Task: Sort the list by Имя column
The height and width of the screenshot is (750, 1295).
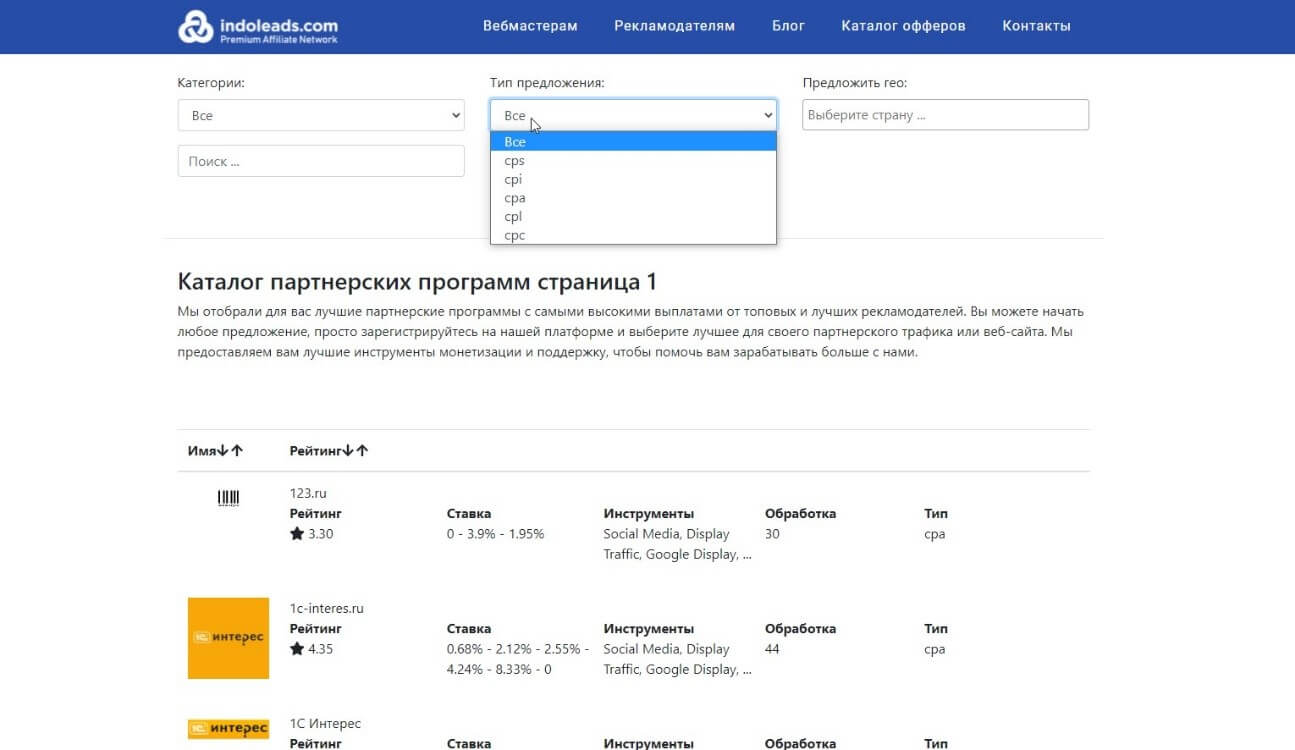Action: coord(215,451)
